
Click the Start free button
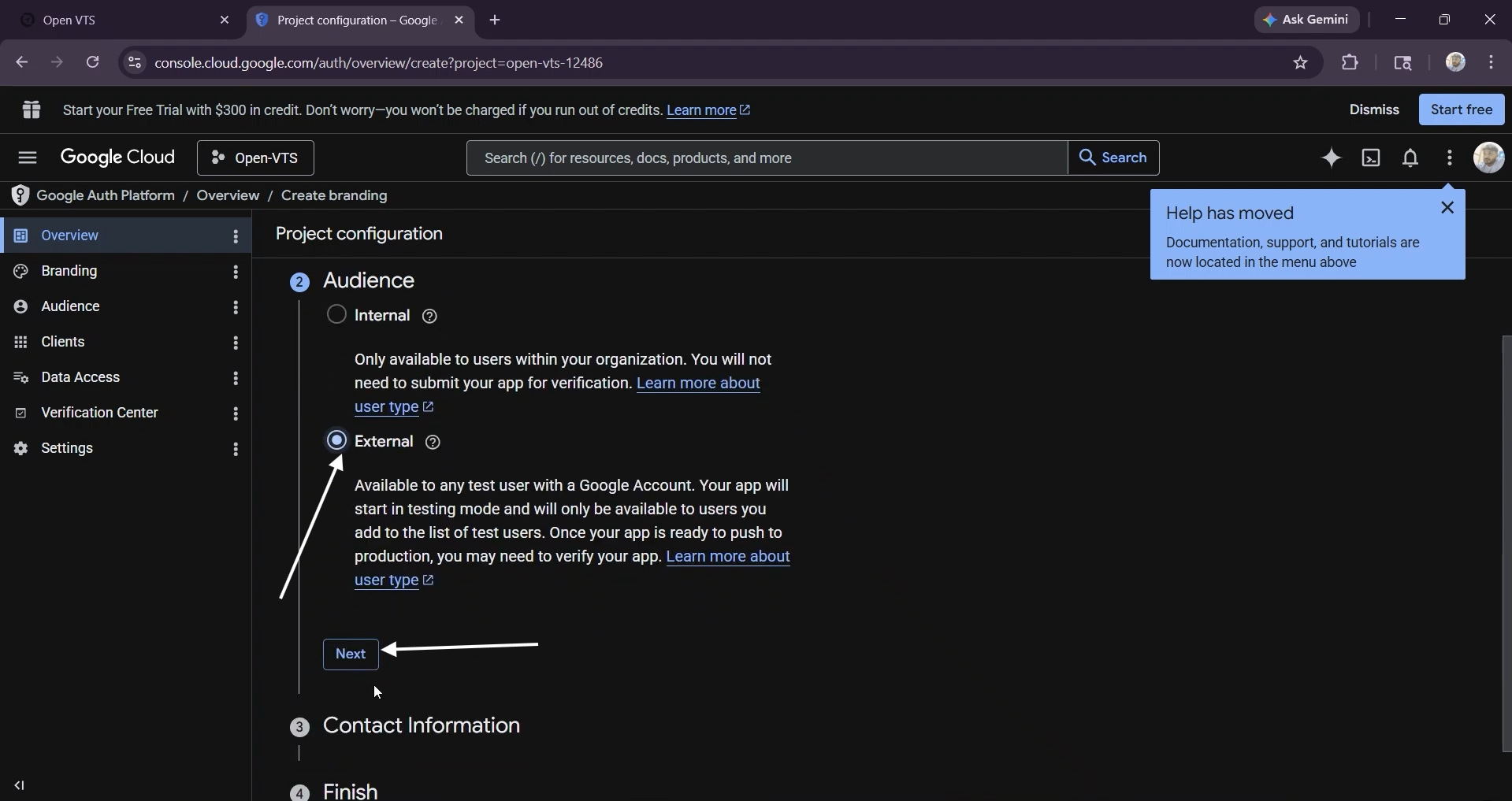[1462, 109]
